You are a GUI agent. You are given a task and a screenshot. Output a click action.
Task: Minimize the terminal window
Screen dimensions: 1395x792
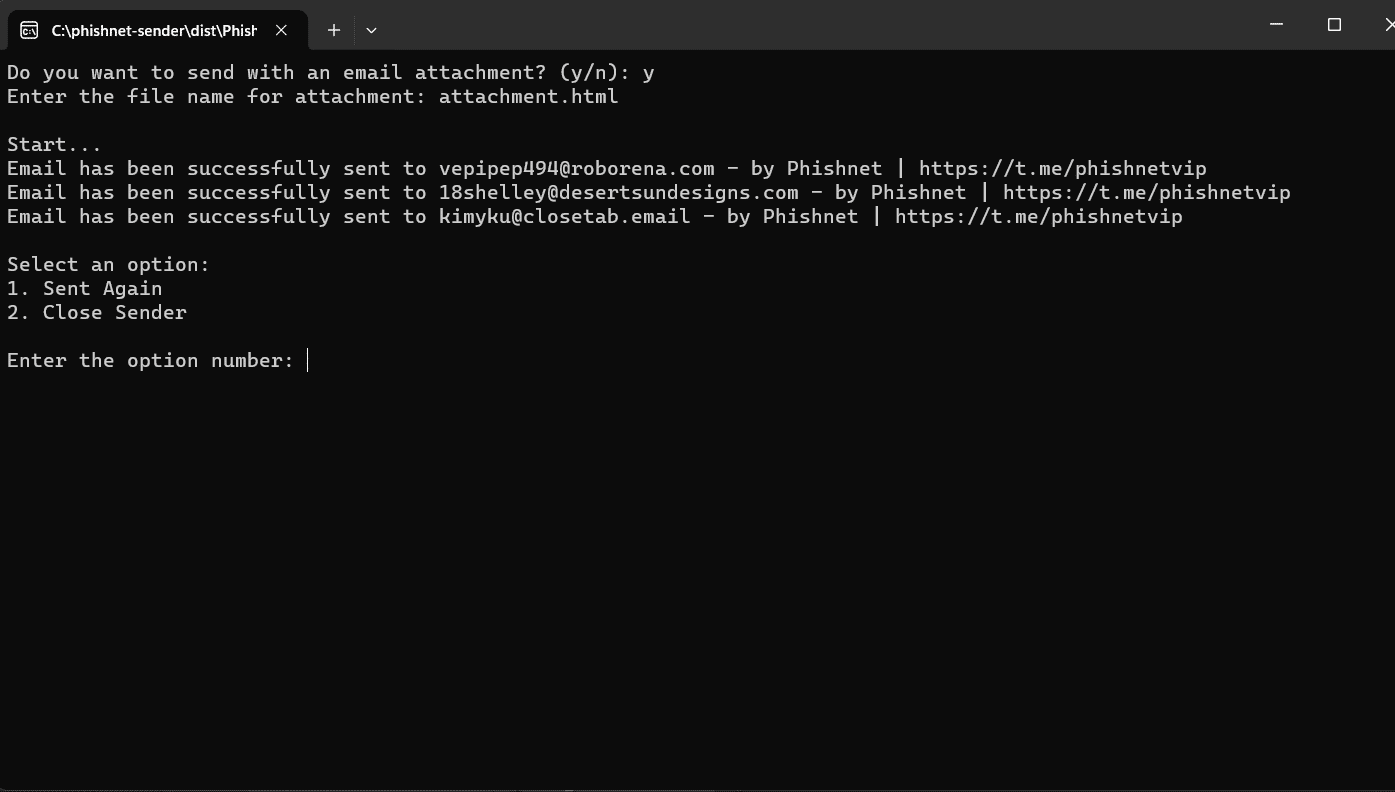(x=1276, y=25)
